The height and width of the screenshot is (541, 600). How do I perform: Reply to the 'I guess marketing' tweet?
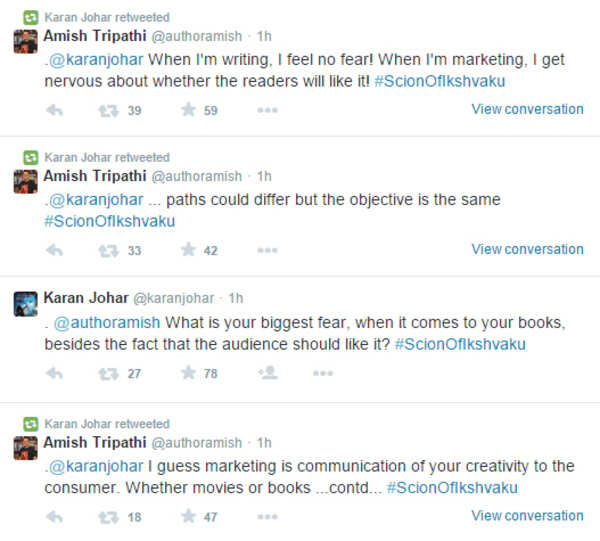(54, 517)
